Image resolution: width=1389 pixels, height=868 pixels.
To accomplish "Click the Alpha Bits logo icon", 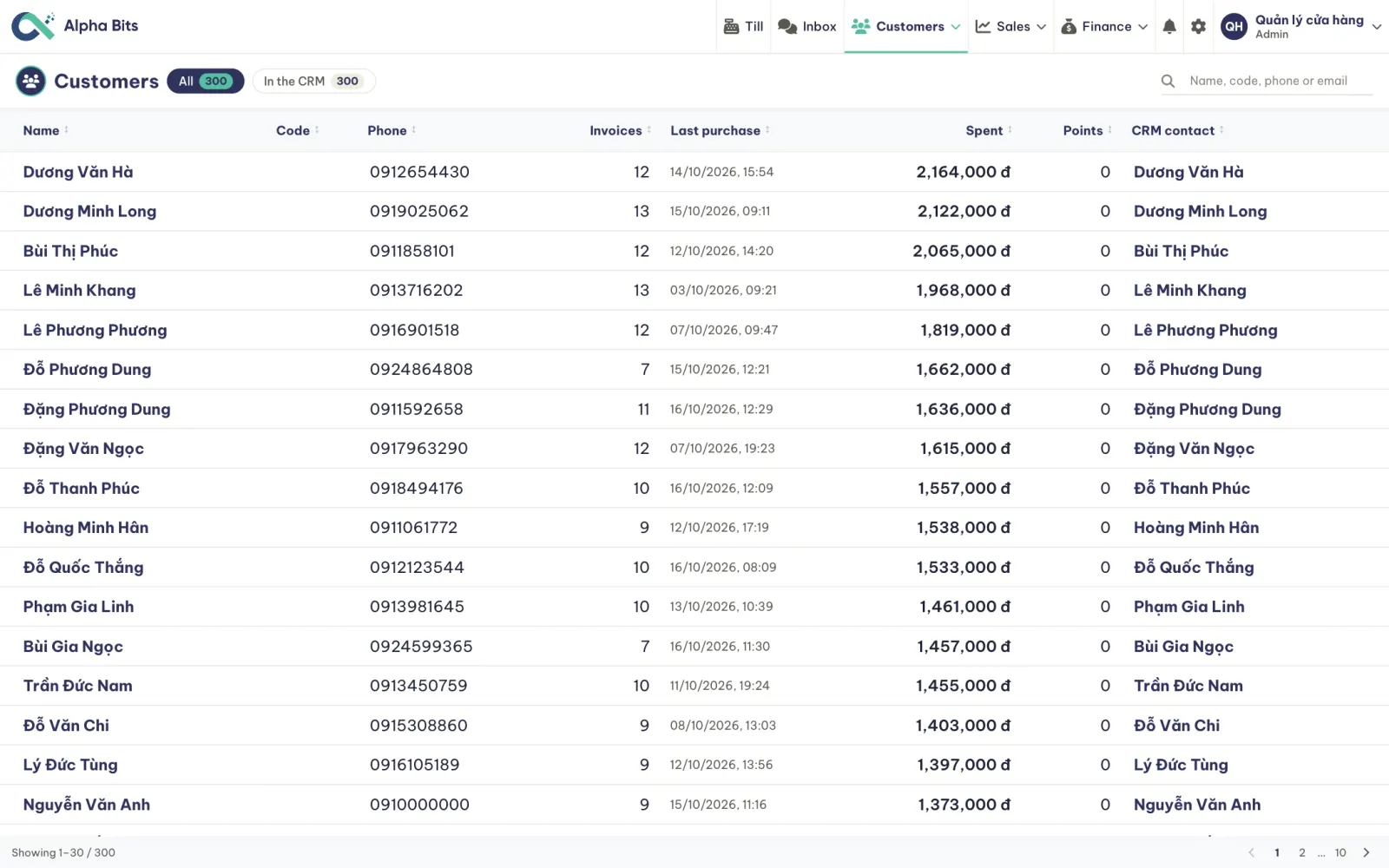I will tap(33, 26).
